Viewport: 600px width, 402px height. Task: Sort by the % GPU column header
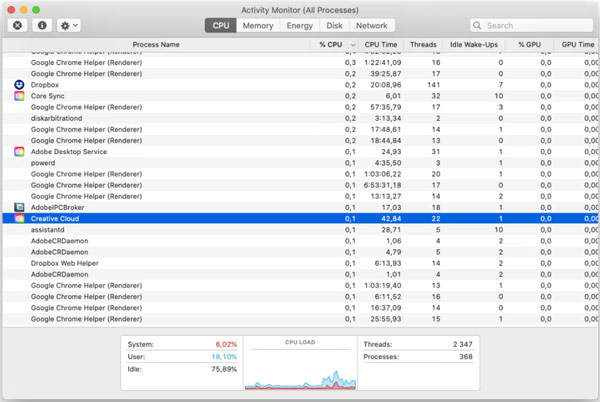tap(530, 45)
